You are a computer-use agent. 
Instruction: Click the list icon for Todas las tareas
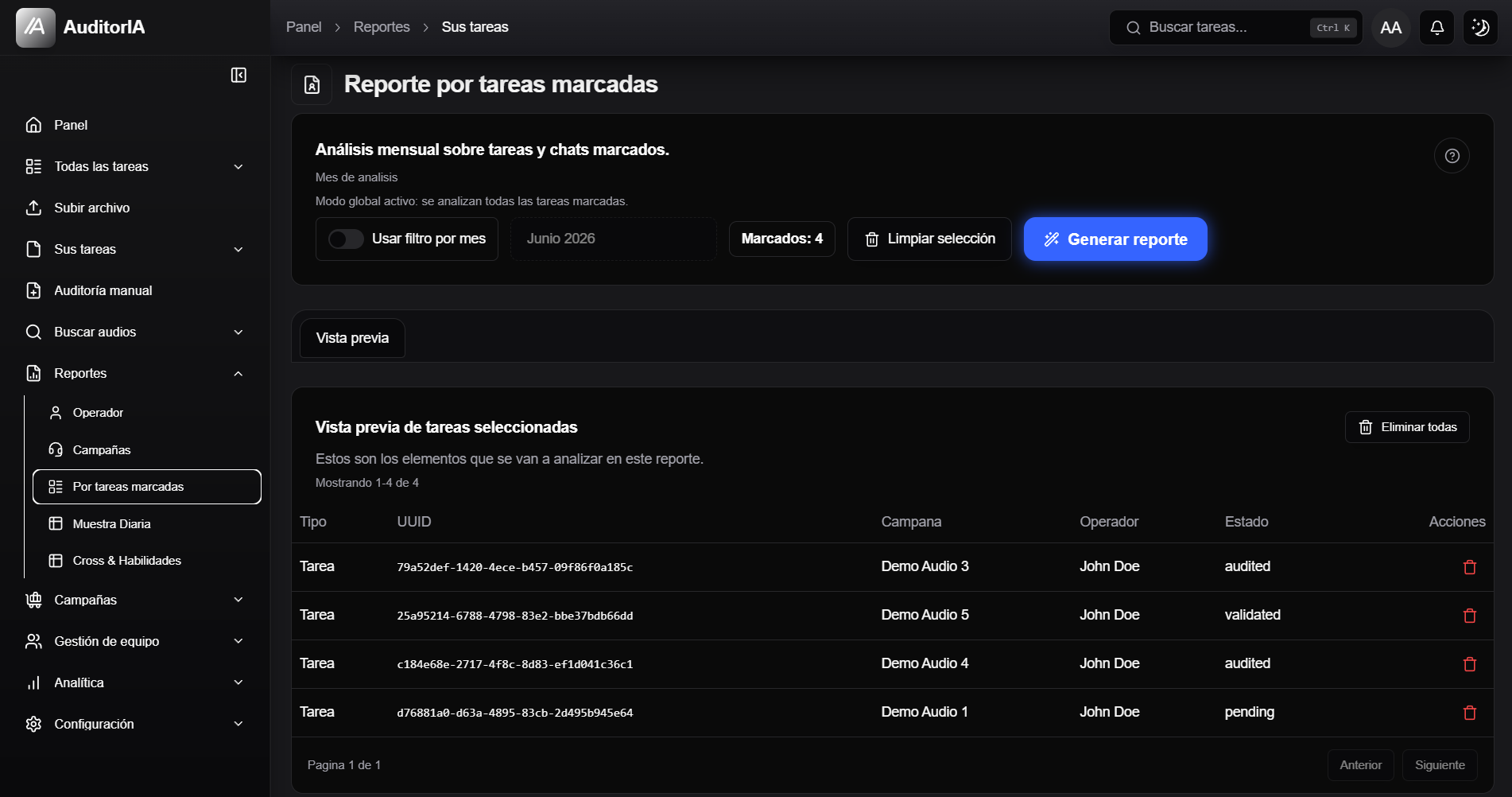click(x=33, y=166)
